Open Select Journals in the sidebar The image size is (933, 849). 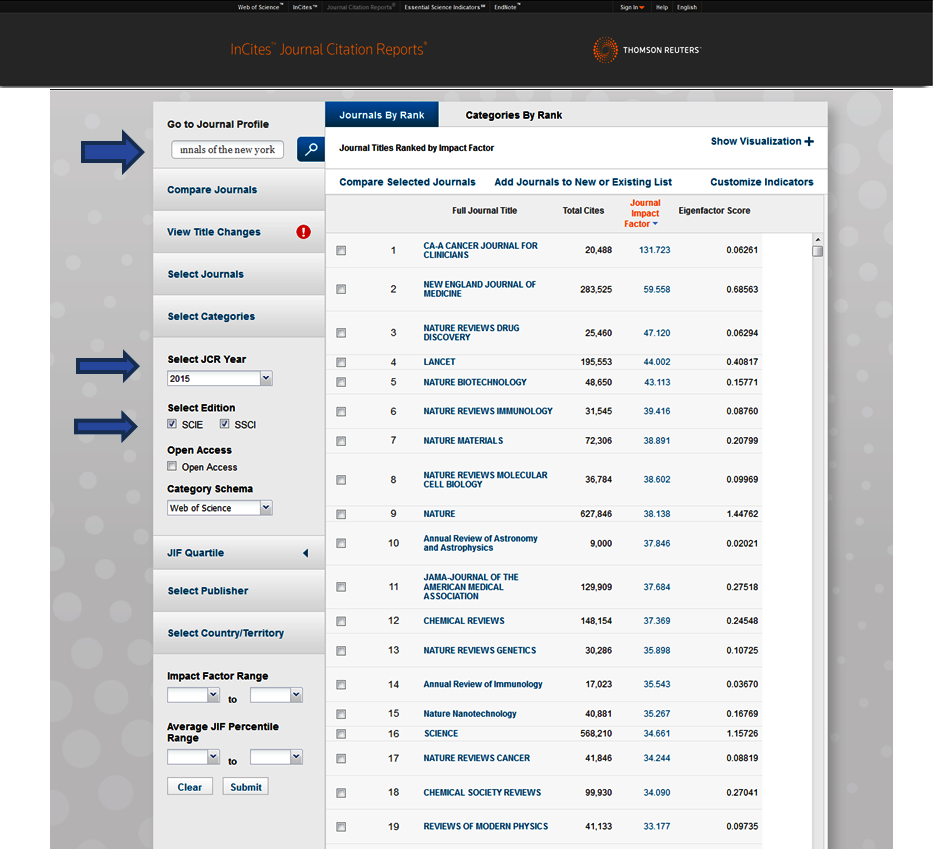tap(239, 274)
